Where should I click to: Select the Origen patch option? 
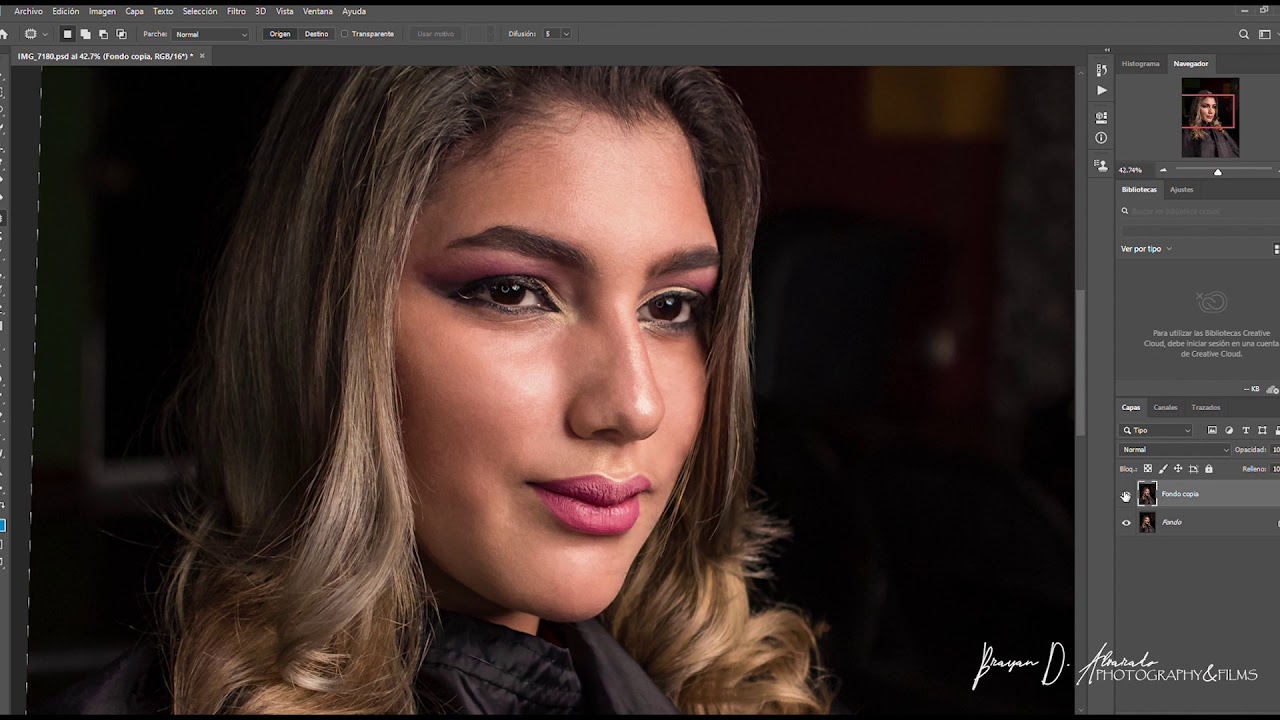coord(280,34)
